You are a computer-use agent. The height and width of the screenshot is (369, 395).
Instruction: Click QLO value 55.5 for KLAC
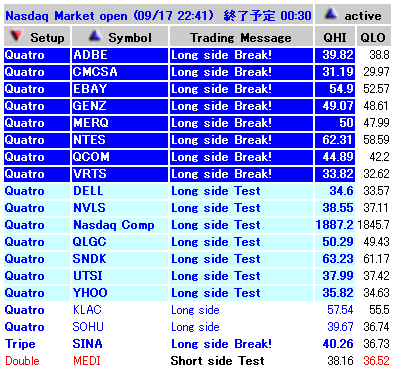click(379, 310)
